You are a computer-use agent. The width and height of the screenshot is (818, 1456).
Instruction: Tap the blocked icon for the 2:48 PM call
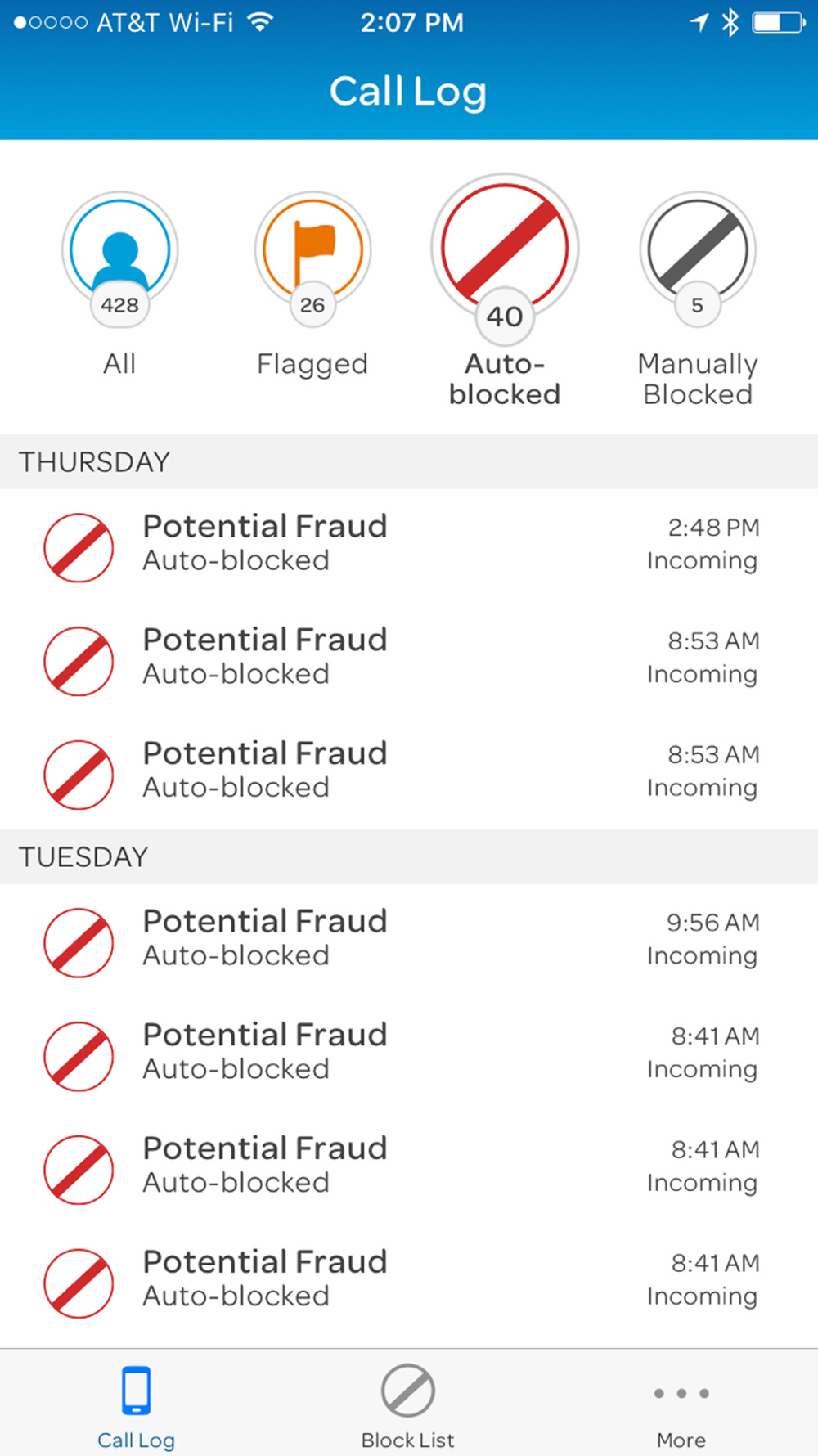click(x=79, y=547)
